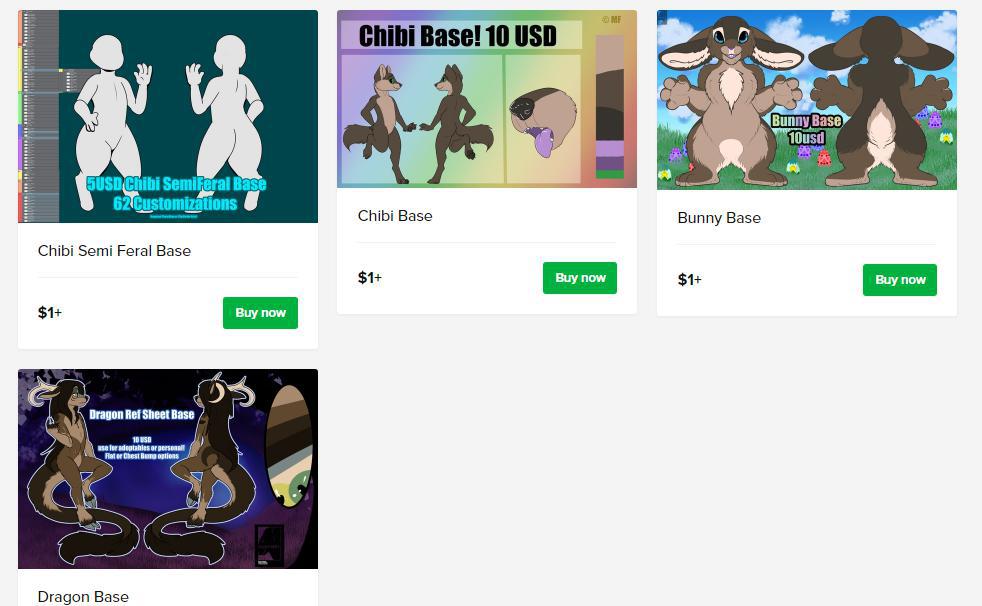
Task: Click the $1+ price under Chibi Base
Action: pos(370,277)
